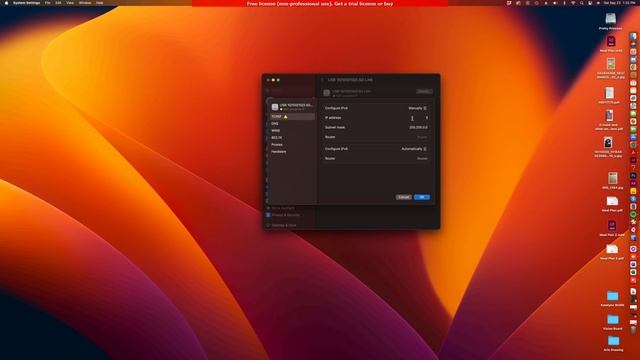Select the Pretty Princess drive icon
The width and height of the screenshot is (640, 360).
point(611,18)
